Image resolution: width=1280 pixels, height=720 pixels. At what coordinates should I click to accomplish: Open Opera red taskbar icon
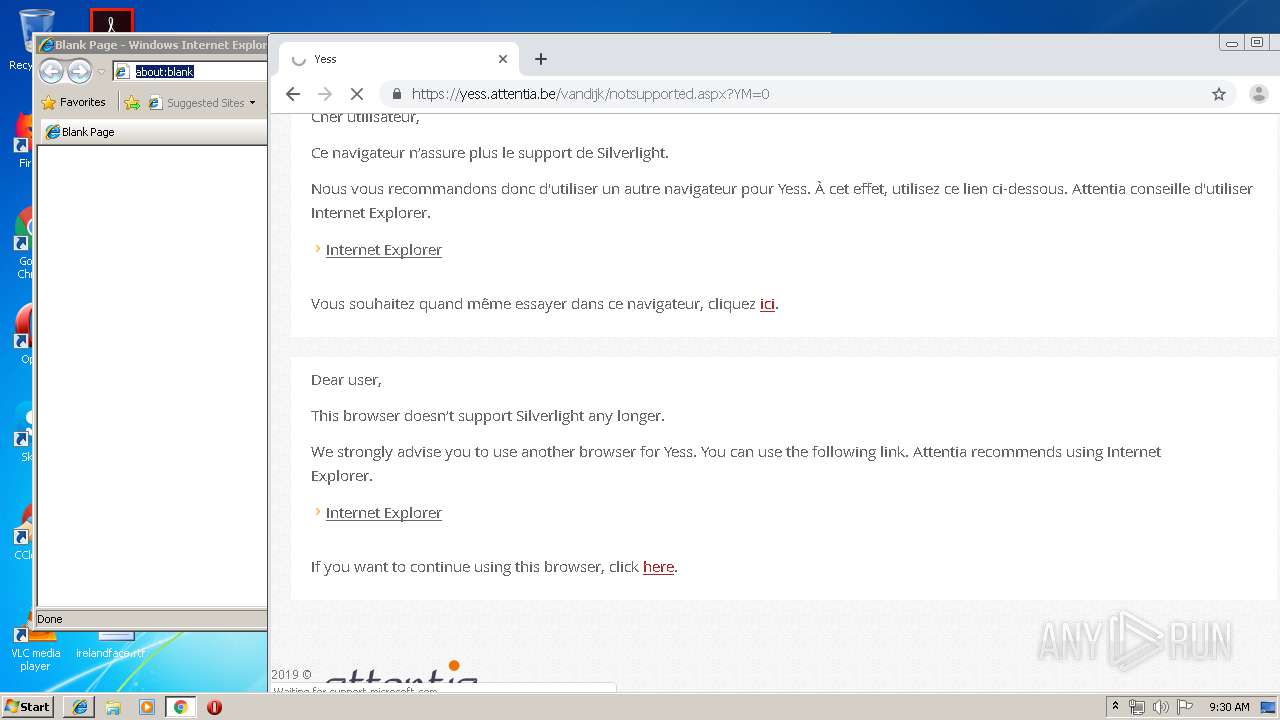click(214, 707)
